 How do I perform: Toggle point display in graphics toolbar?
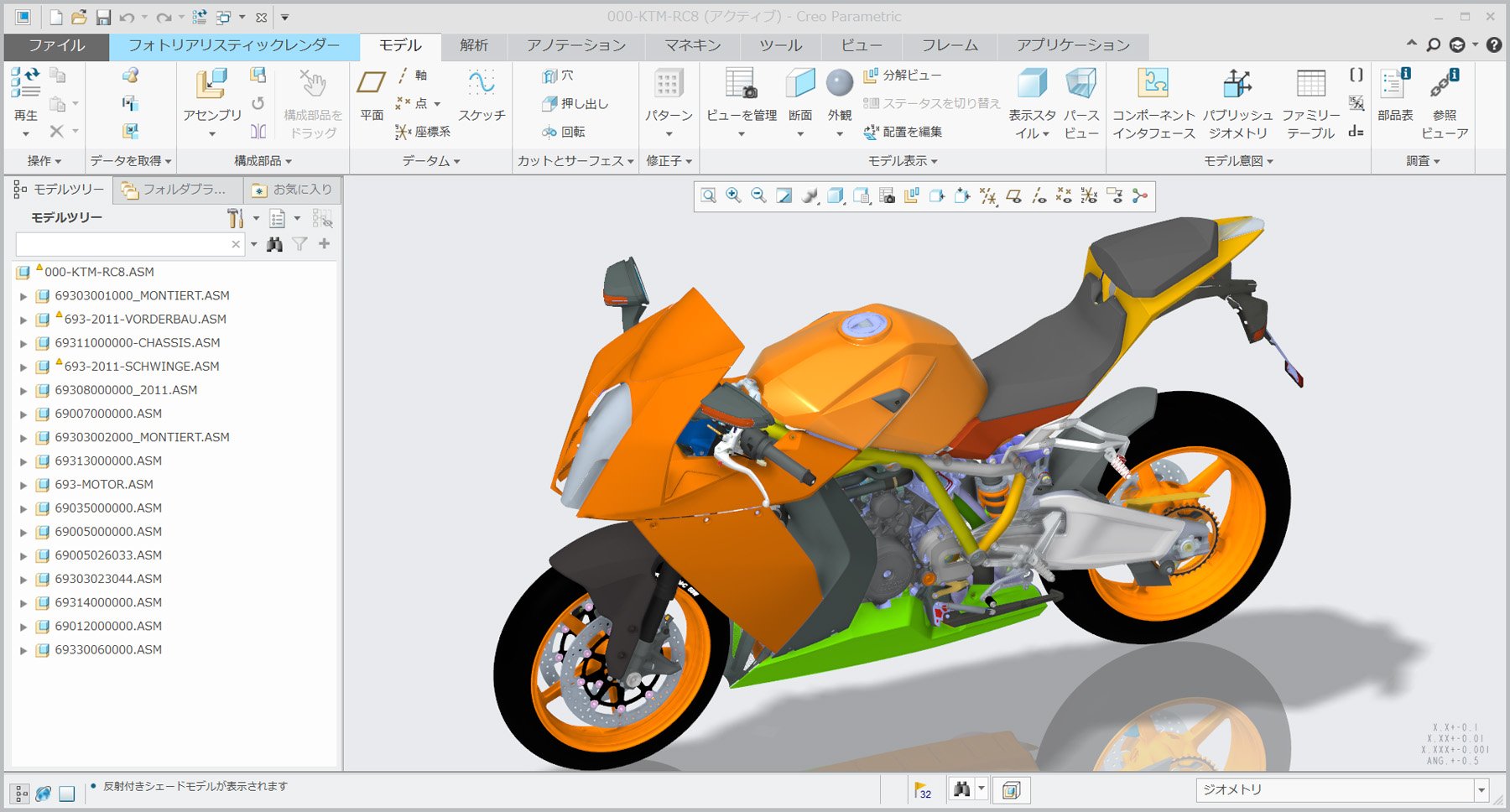pos(1064,196)
